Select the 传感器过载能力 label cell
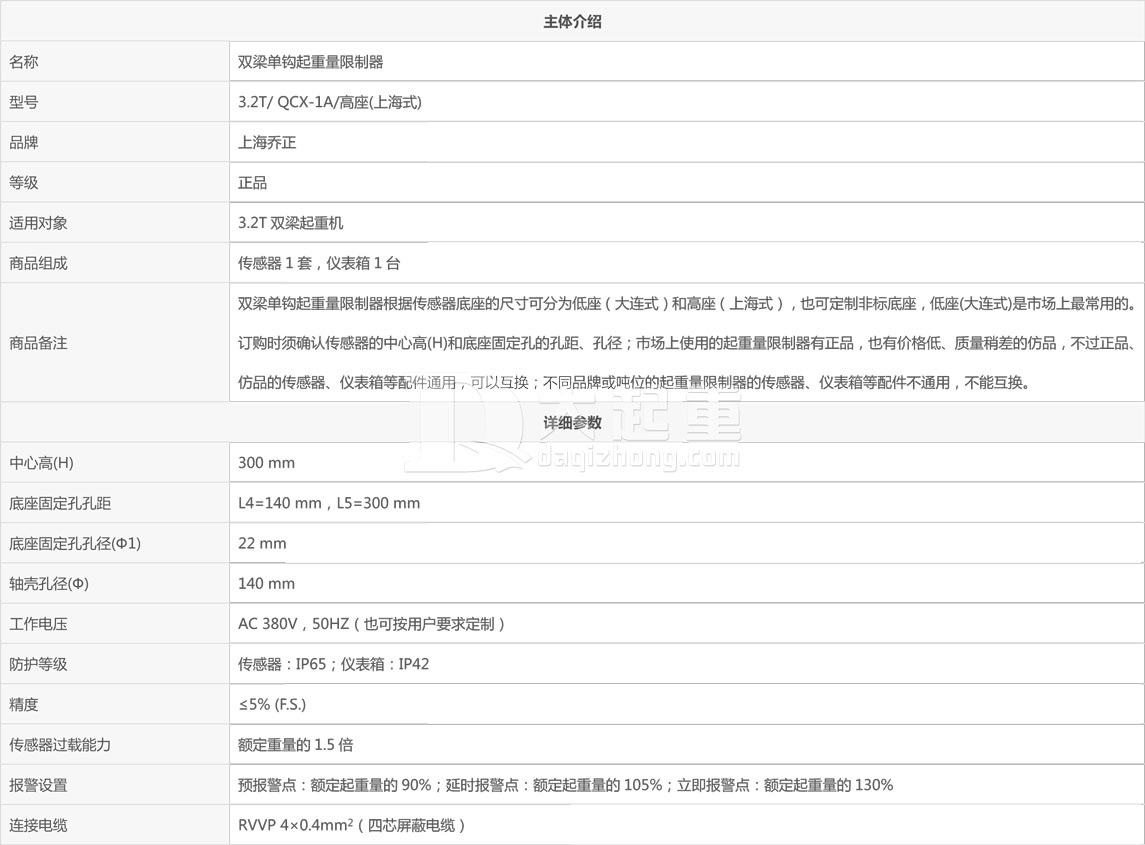Image resolution: width=1145 pixels, height=845 pixels. [x=115, y=744]
